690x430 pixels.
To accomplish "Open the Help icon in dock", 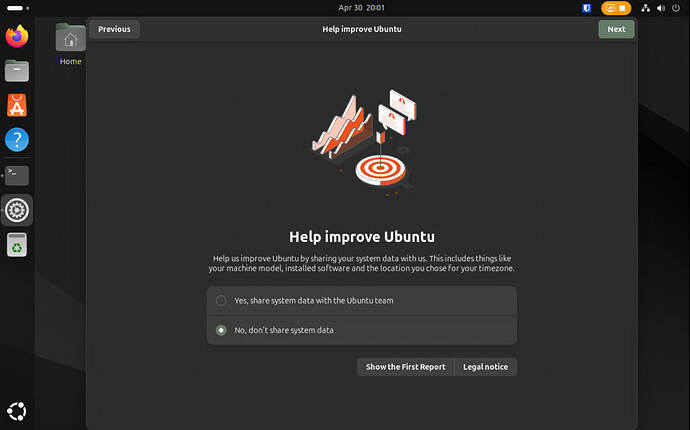I will click(x=17, y=140).
